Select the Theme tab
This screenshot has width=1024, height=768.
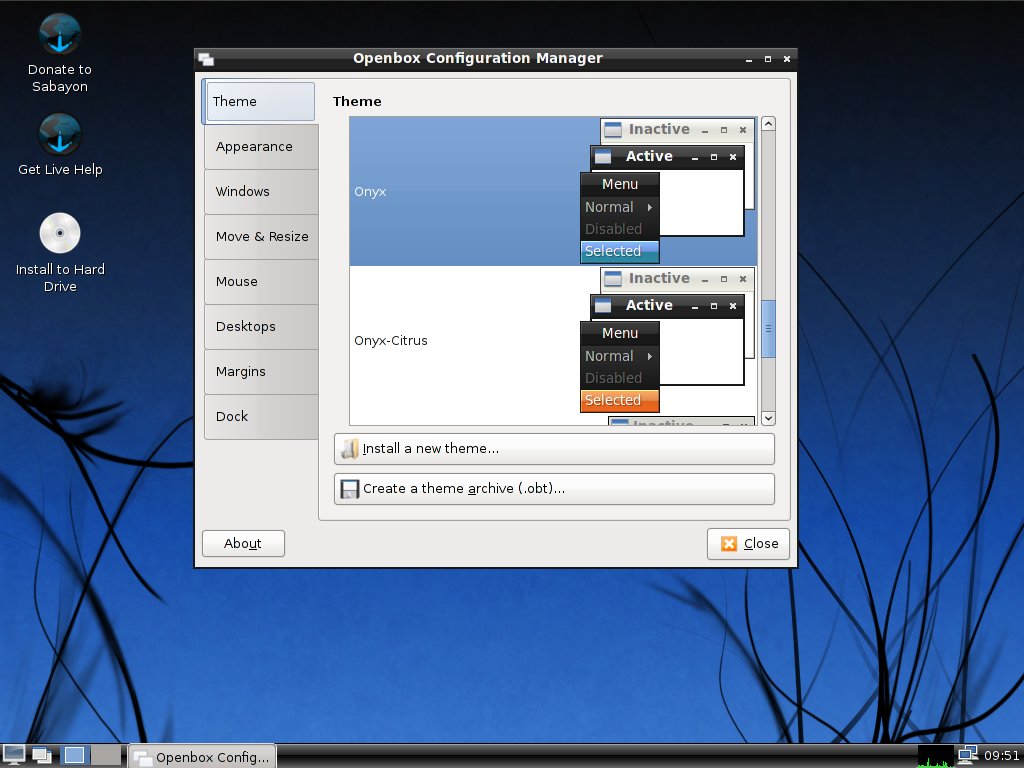tap(259, 101)
